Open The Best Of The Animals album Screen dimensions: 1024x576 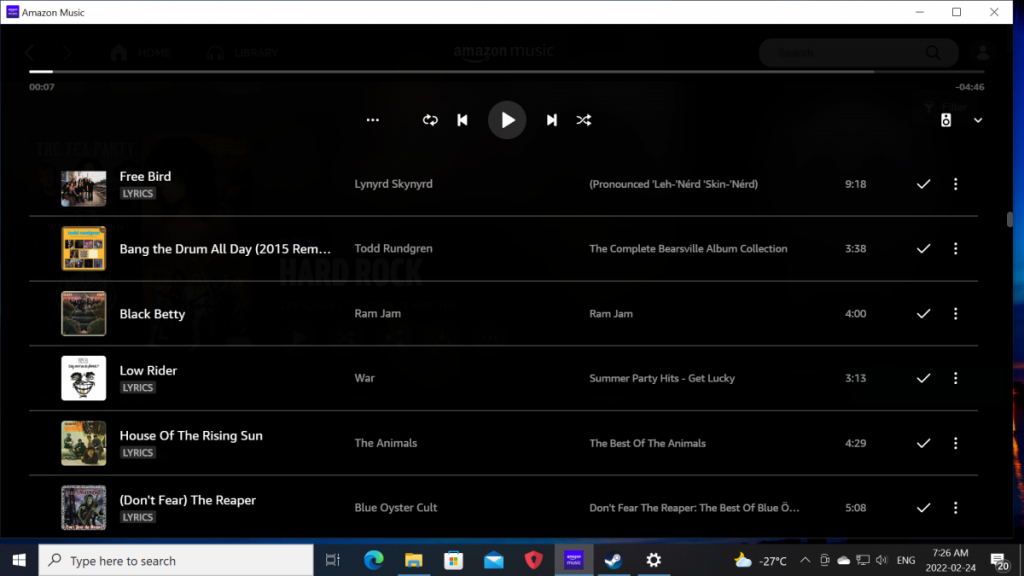647,443
